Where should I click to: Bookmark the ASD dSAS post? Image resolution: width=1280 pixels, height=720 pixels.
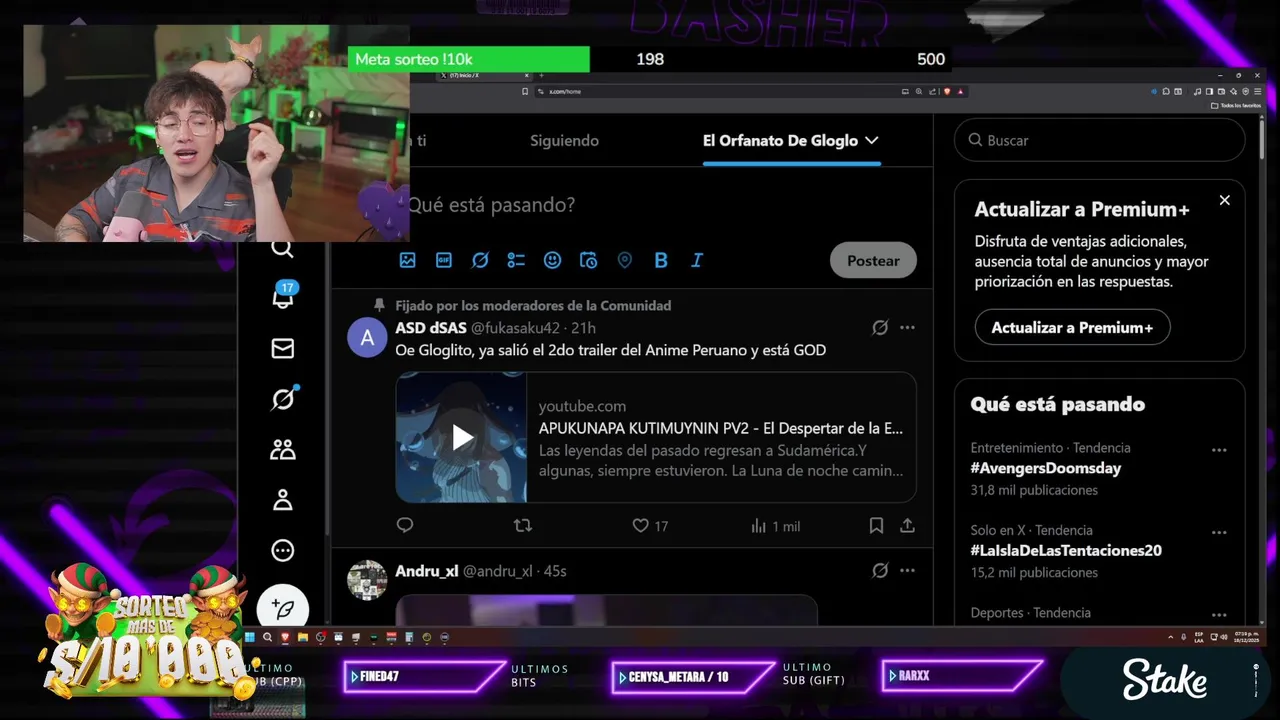876,525
